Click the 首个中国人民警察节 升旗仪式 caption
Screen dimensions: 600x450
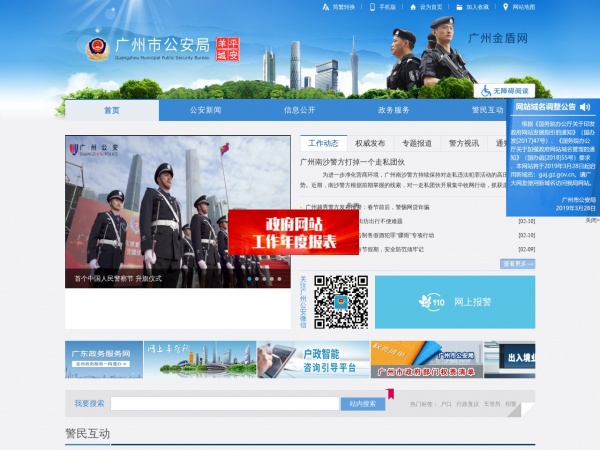click(x=118, y=279)
